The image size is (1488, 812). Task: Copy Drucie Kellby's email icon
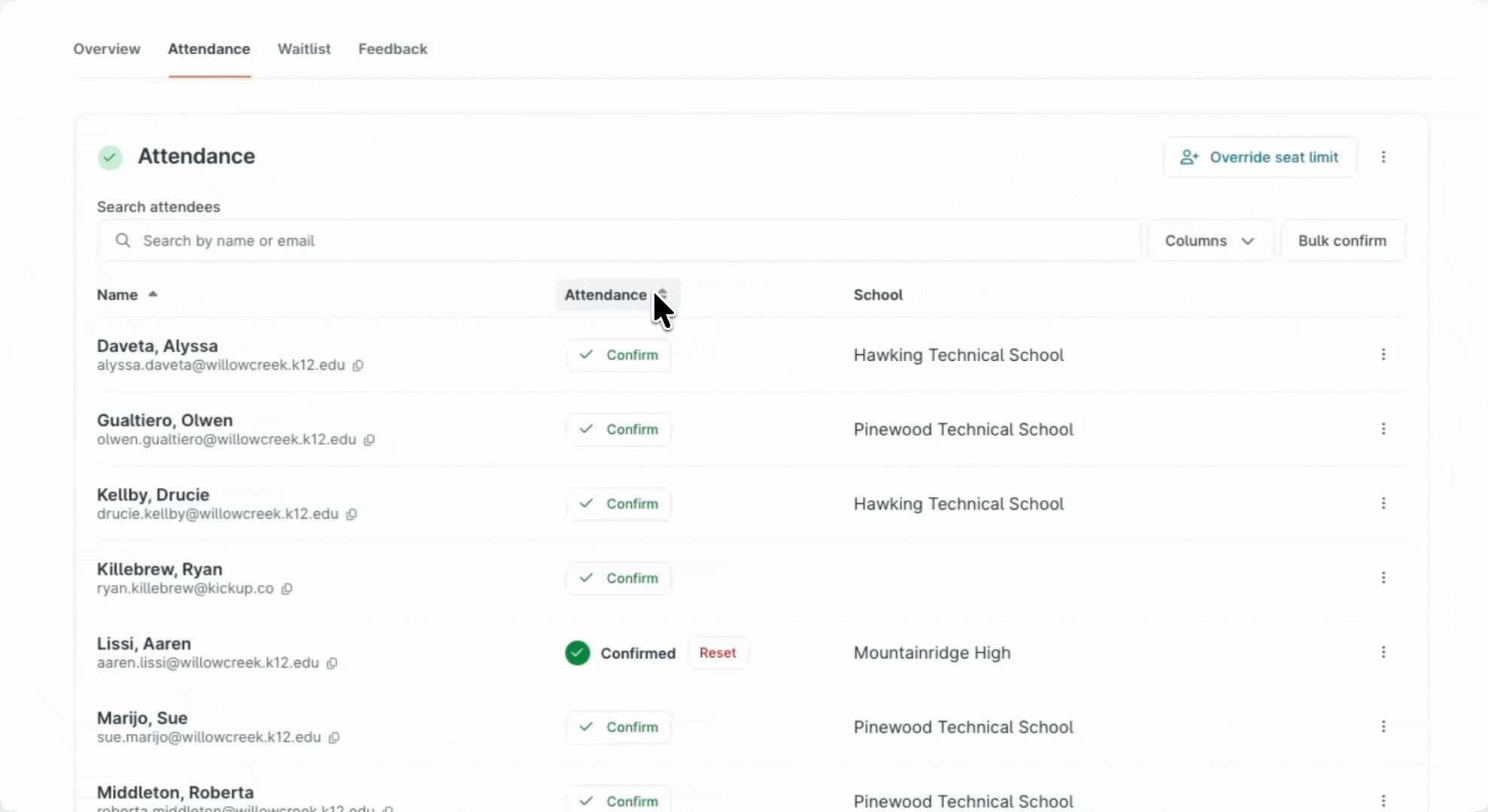[351, 514]
